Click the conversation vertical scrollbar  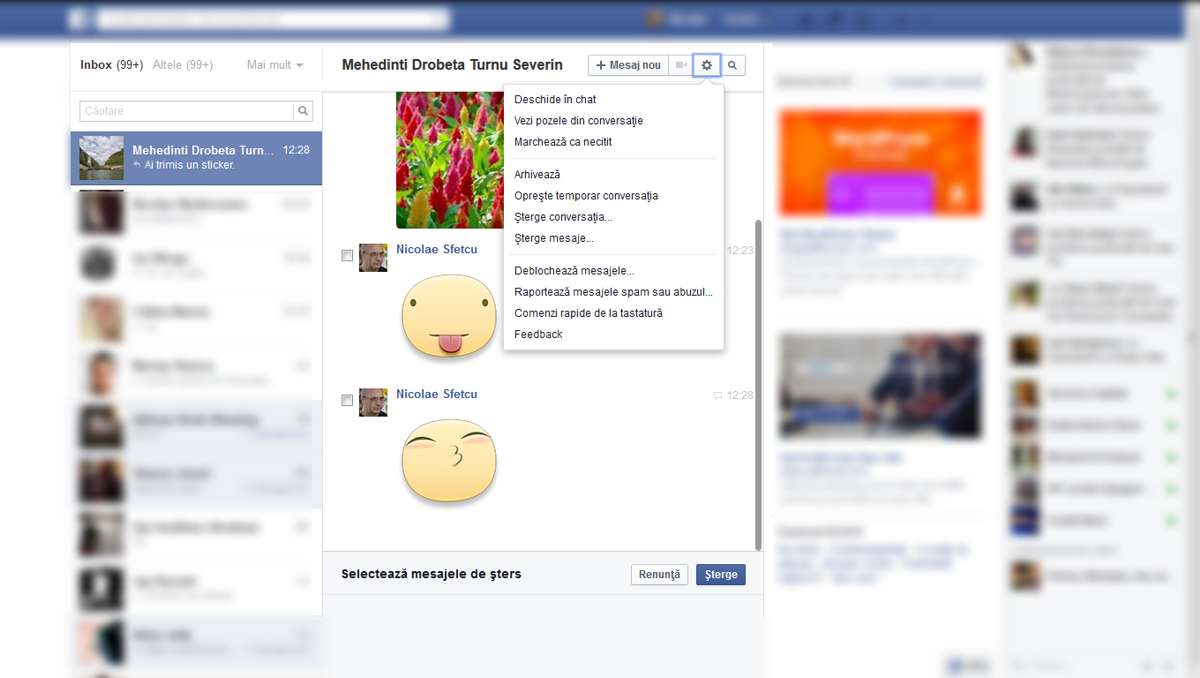pyautogui.click(x=758, y=385)
